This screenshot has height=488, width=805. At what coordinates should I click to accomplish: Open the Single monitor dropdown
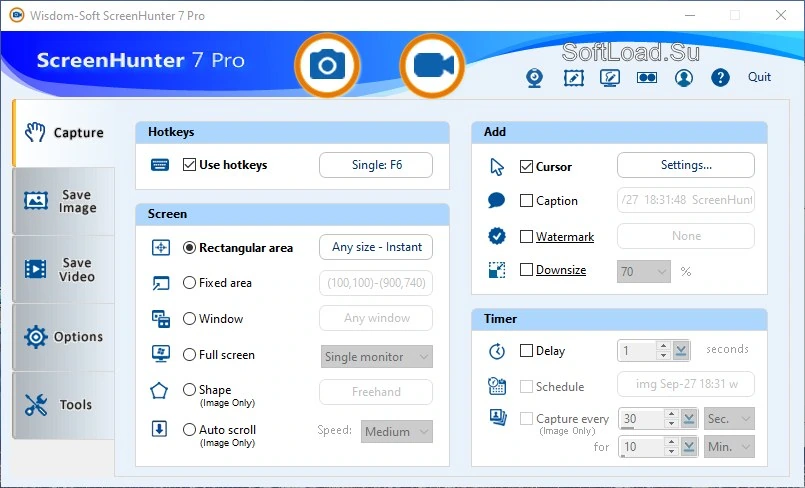click(377, 357)
